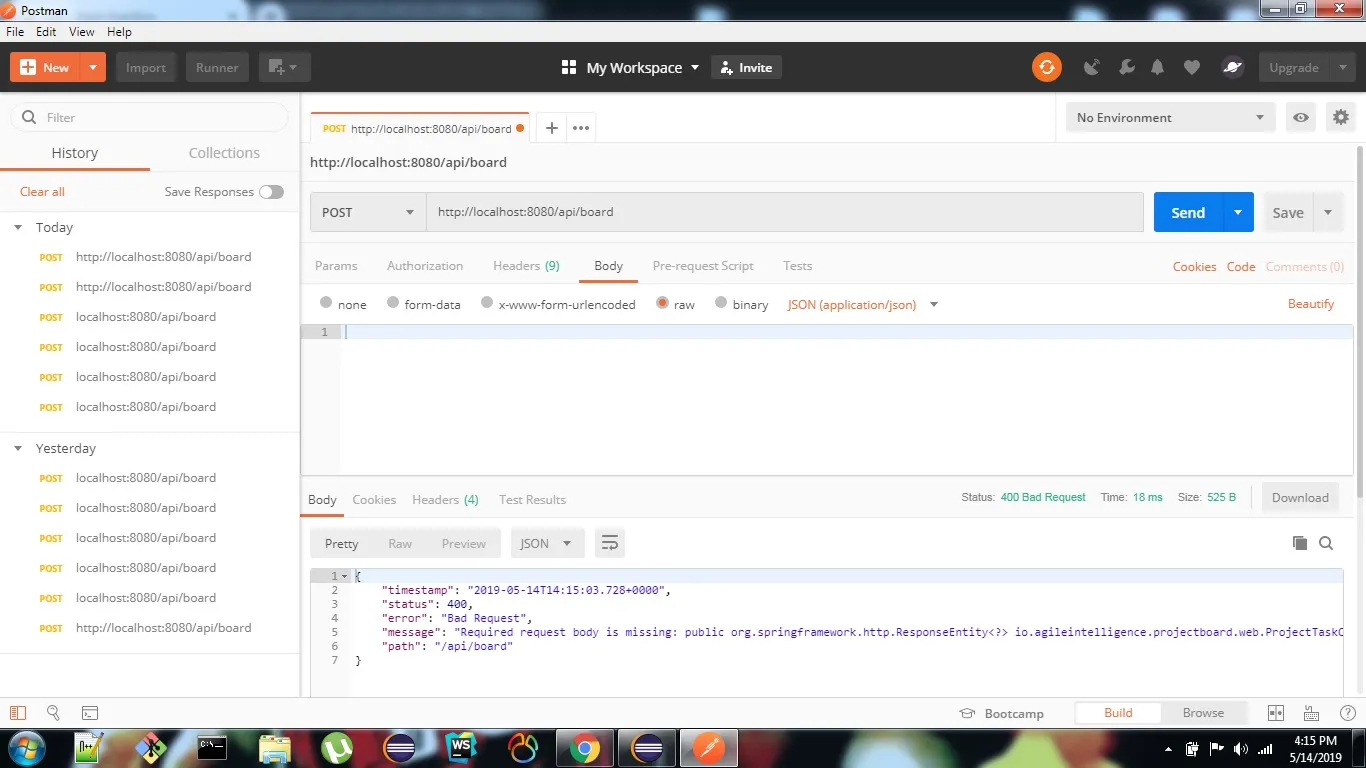The height and width of the screenshot is (768, 1366).
Task: Open the capture requests satellite icon
Action: pos(1092,67)
